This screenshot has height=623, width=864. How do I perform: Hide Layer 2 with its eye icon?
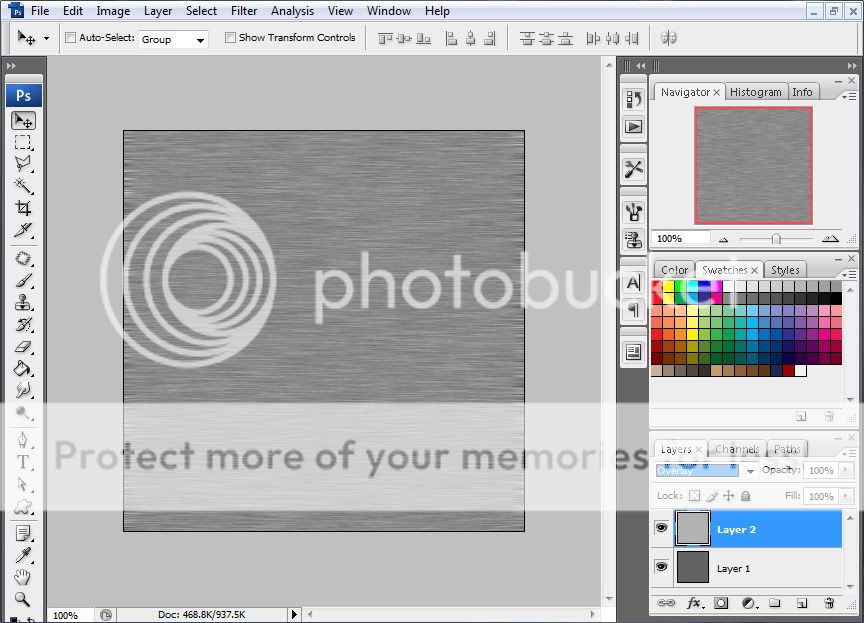coord(661,528)
